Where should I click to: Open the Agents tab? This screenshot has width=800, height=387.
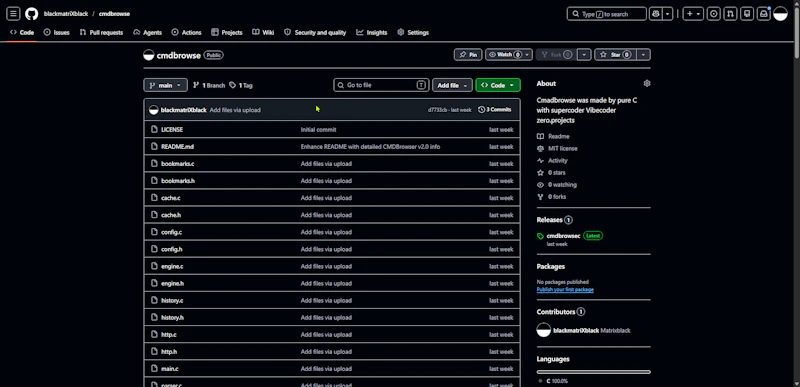147,33
